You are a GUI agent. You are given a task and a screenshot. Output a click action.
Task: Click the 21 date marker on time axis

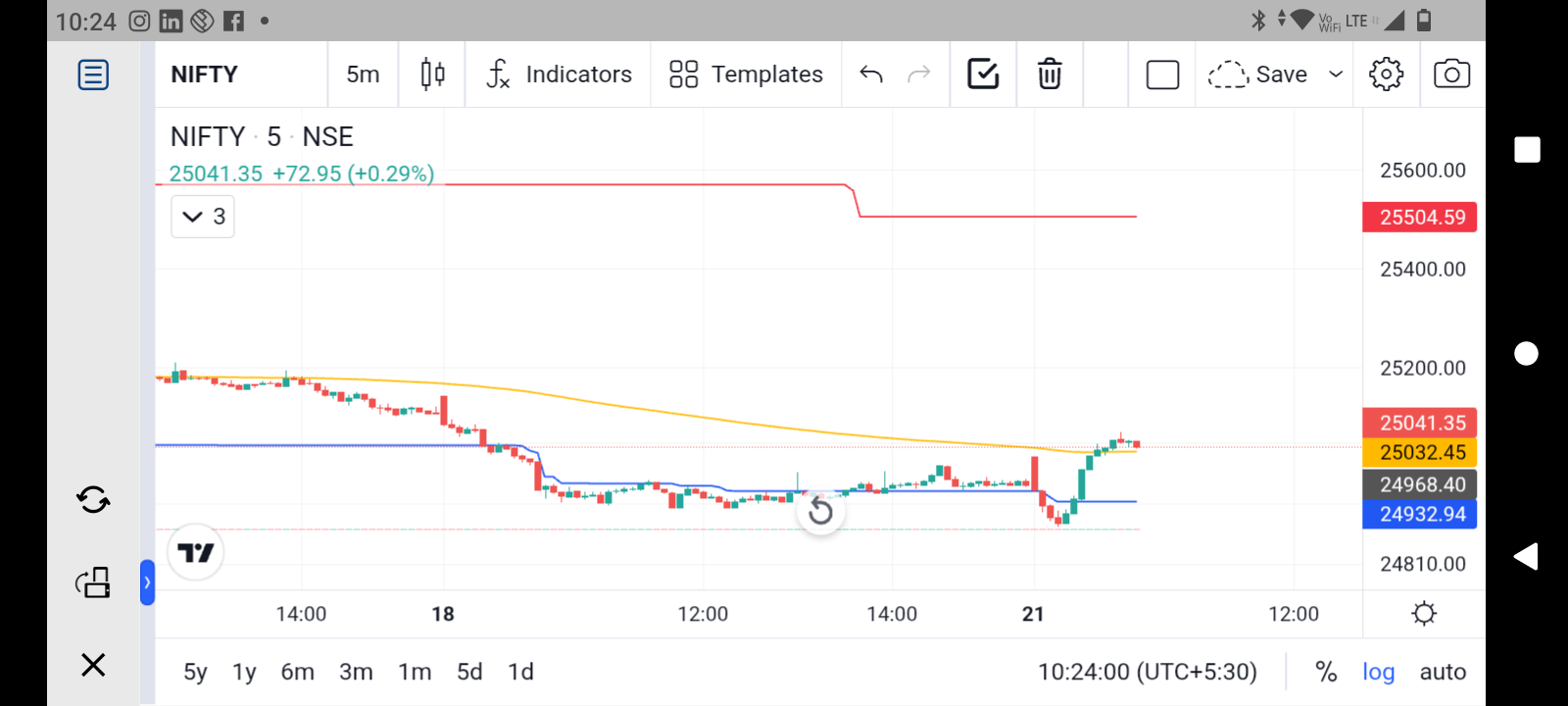pyautogui.click(x=1033, y=614)
